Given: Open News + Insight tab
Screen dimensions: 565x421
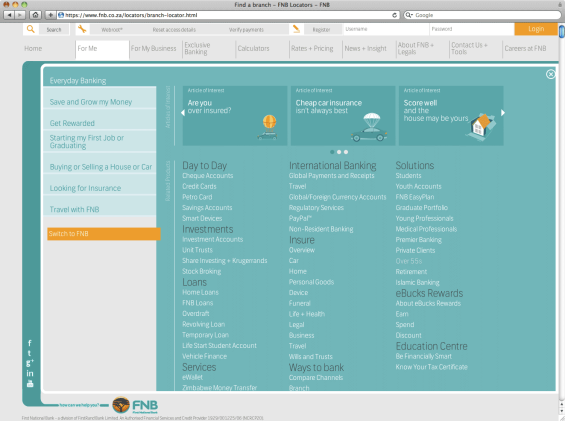Looking at the screenshot, I should point(365,49).
